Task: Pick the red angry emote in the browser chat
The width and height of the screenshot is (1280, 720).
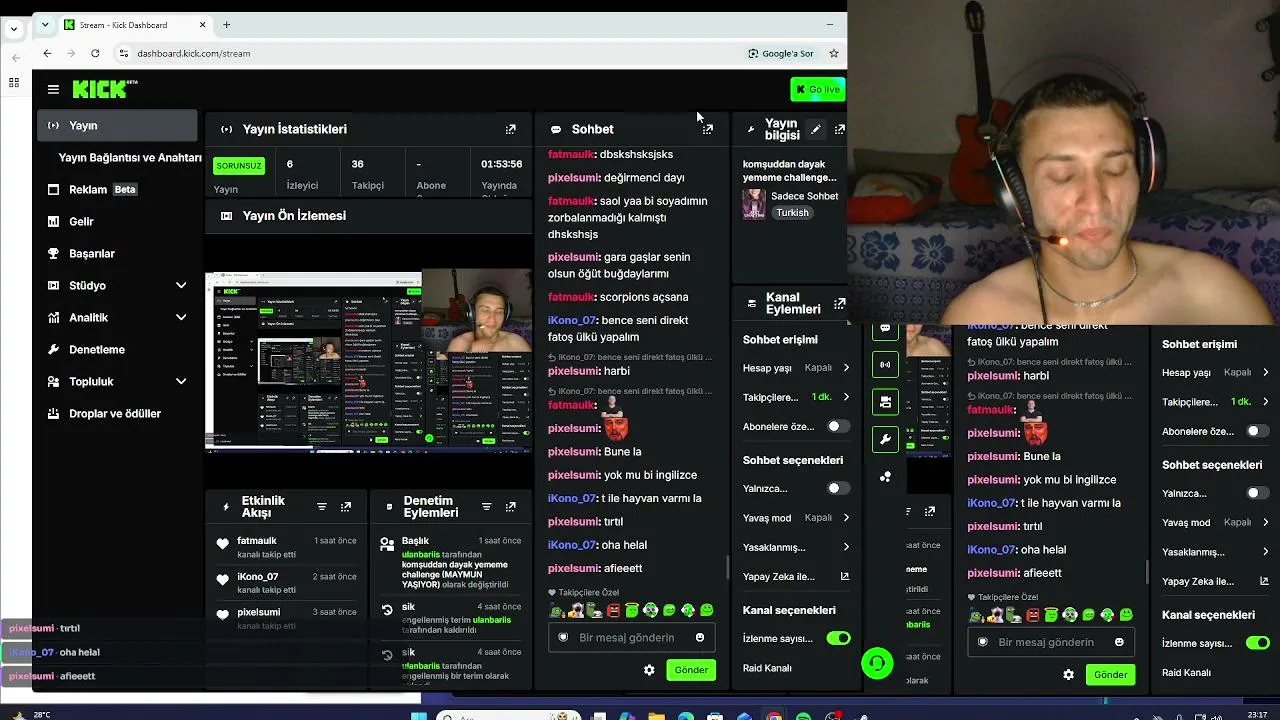Action: click(613, 610)
